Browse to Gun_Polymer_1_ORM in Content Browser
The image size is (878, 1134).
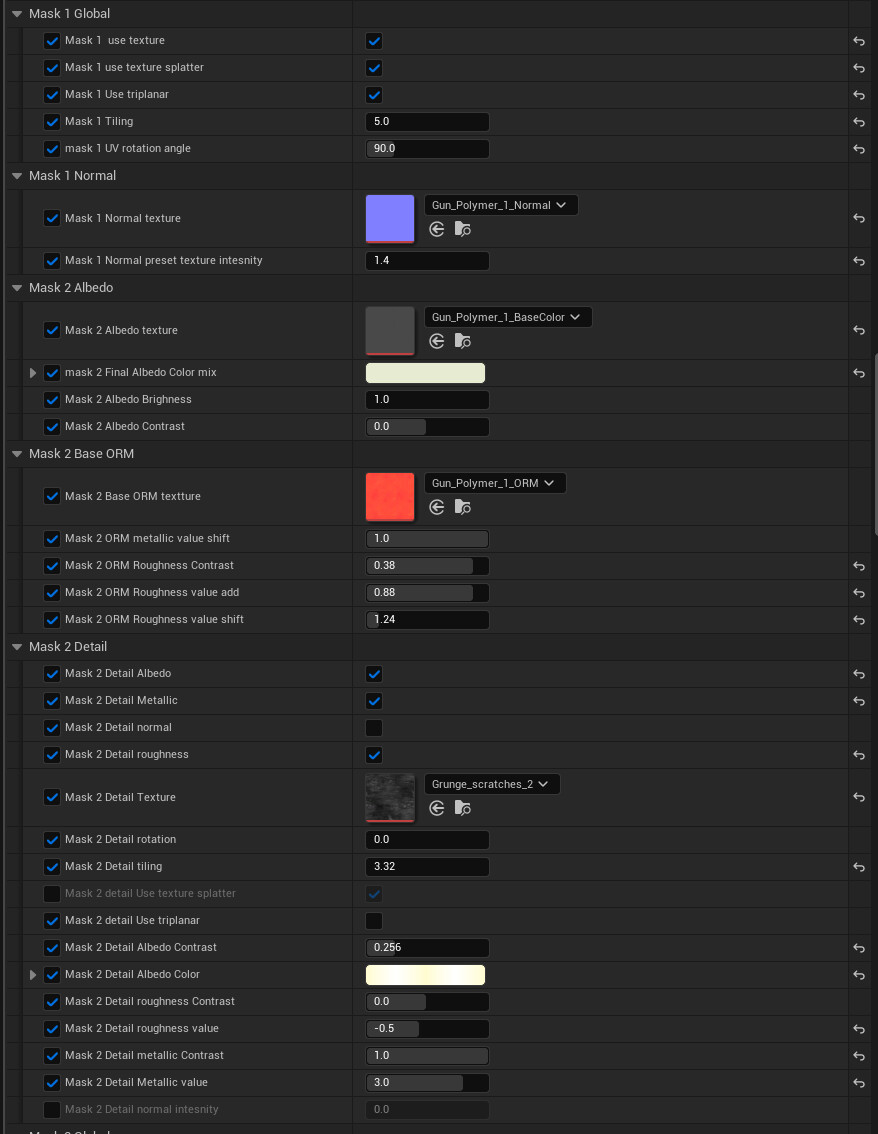[x=463, y=508]
